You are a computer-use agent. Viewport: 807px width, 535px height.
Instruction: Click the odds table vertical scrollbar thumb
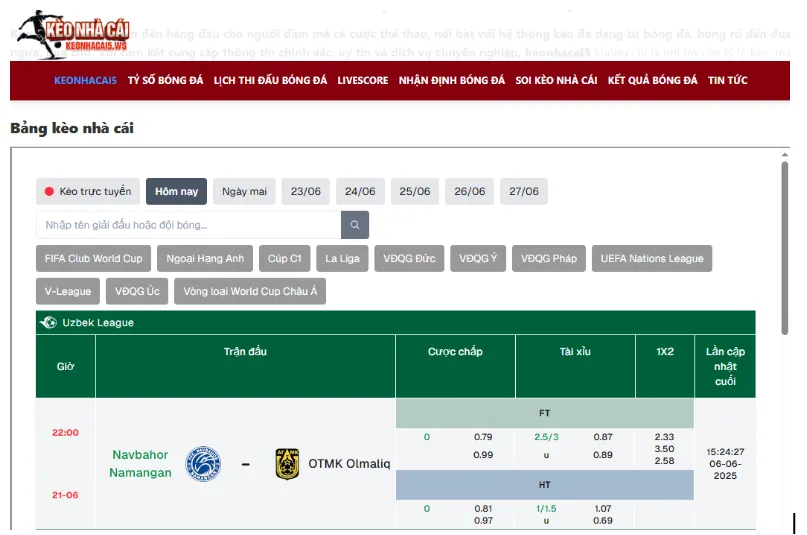[x=784, y=248]
